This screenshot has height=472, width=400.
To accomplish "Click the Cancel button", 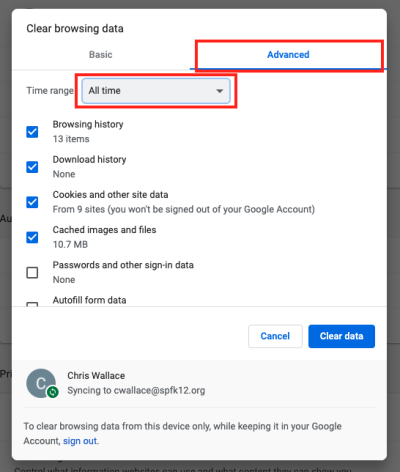I will 275,336.
